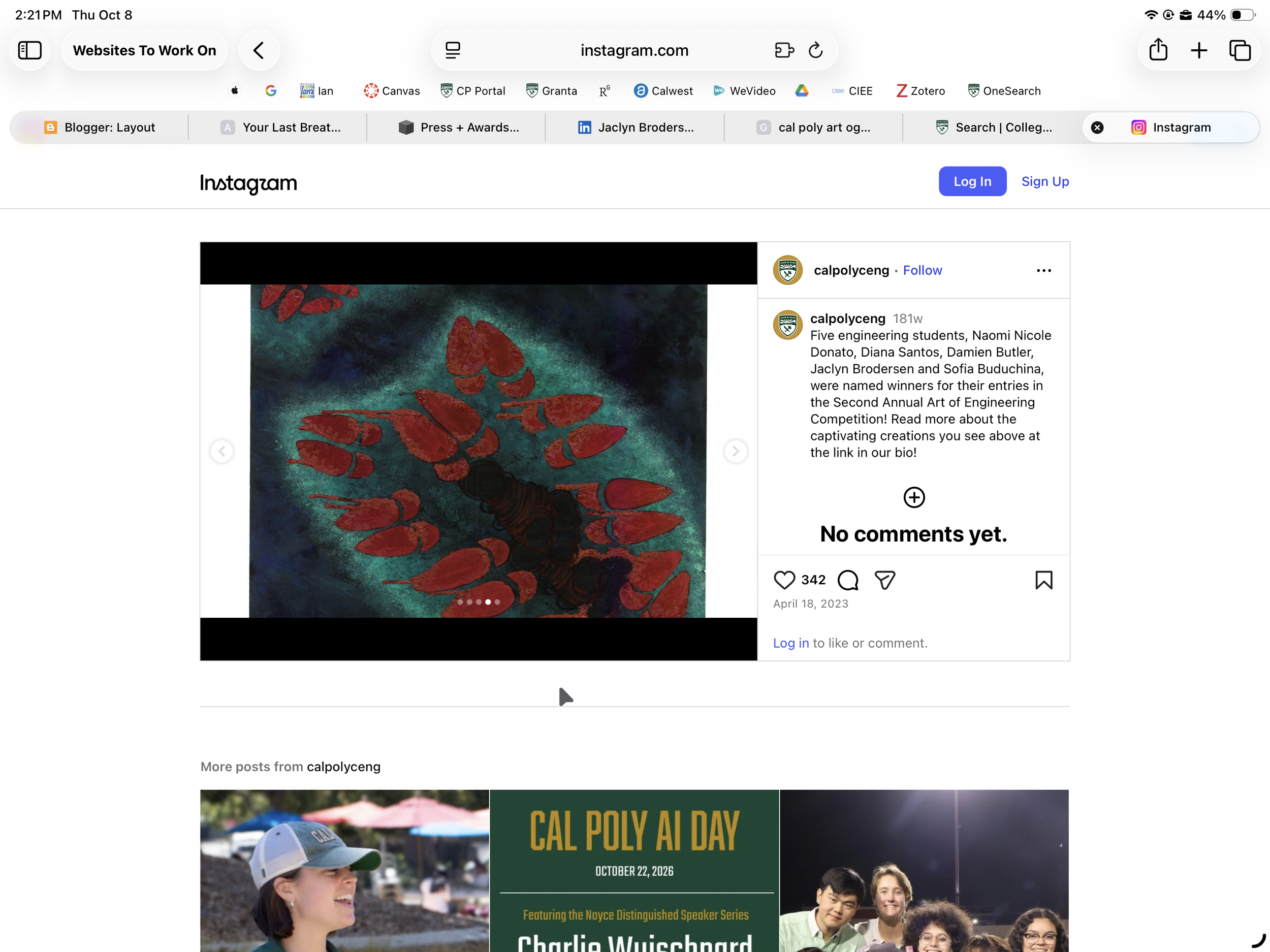
Task: Open the calpolyceng link under More posts
Action: [x=343, y=767]
